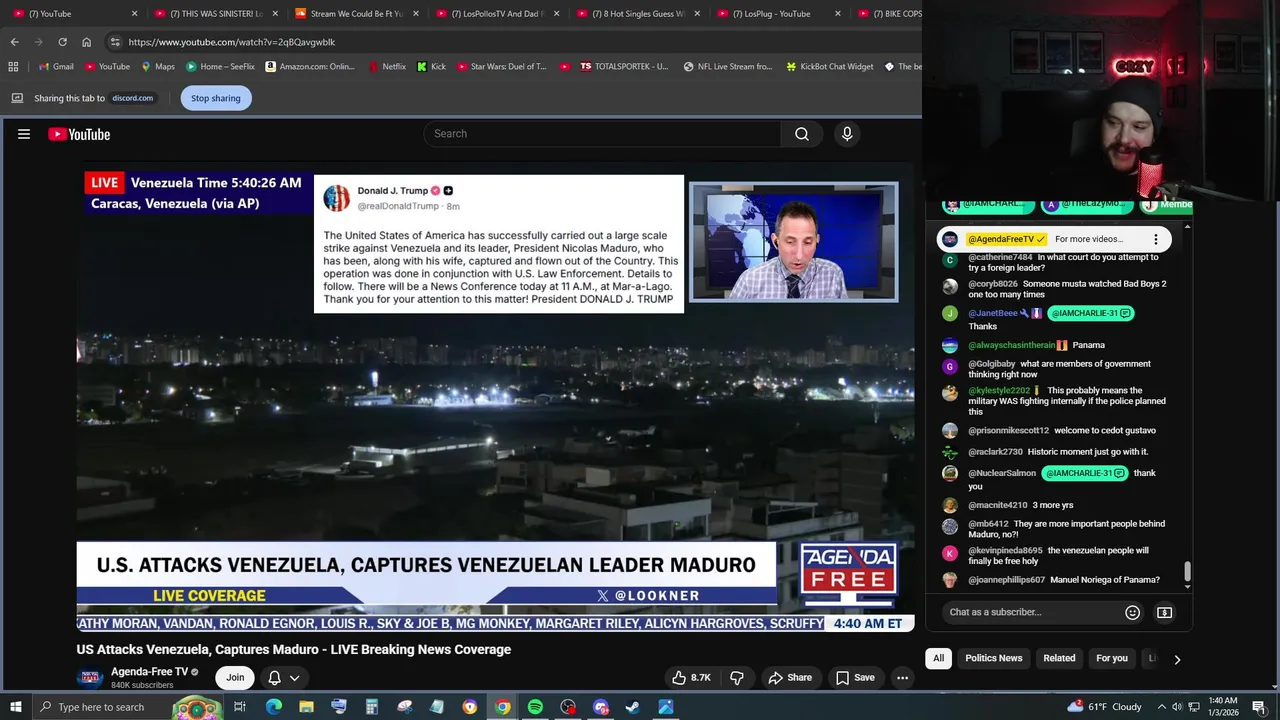Screen dimensions: 1280x720
Task: Open the KickBot Chat Widget bookmark
Action: coord(829,67)
